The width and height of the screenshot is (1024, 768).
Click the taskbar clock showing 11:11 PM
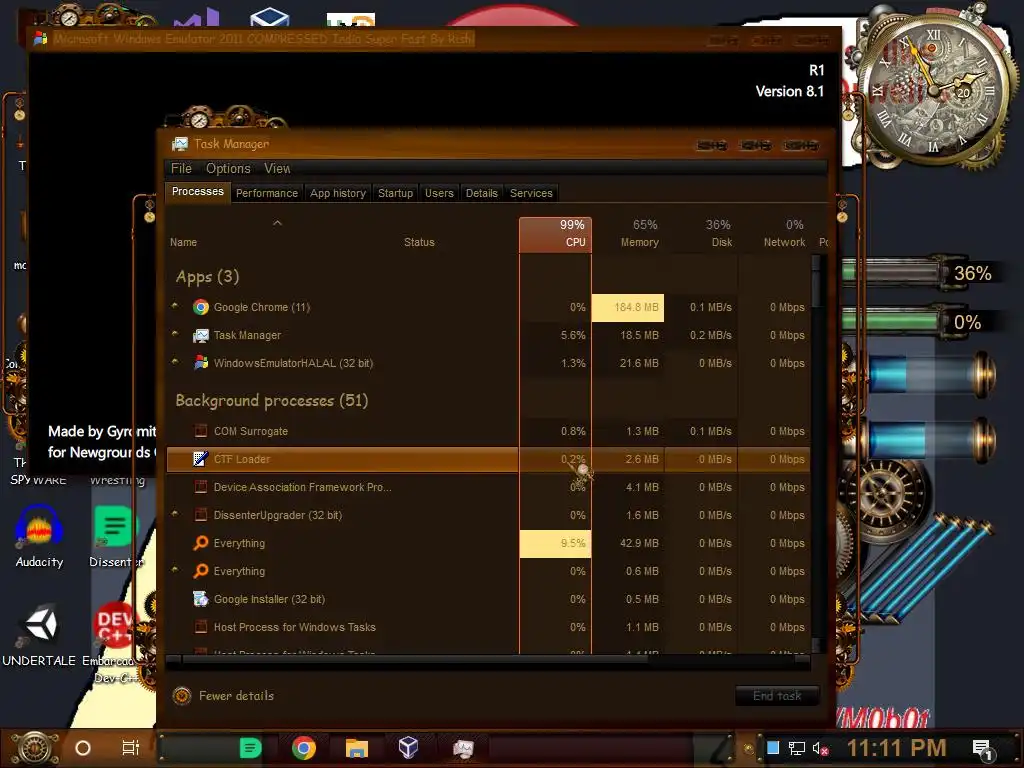click(x=896, y=748)
